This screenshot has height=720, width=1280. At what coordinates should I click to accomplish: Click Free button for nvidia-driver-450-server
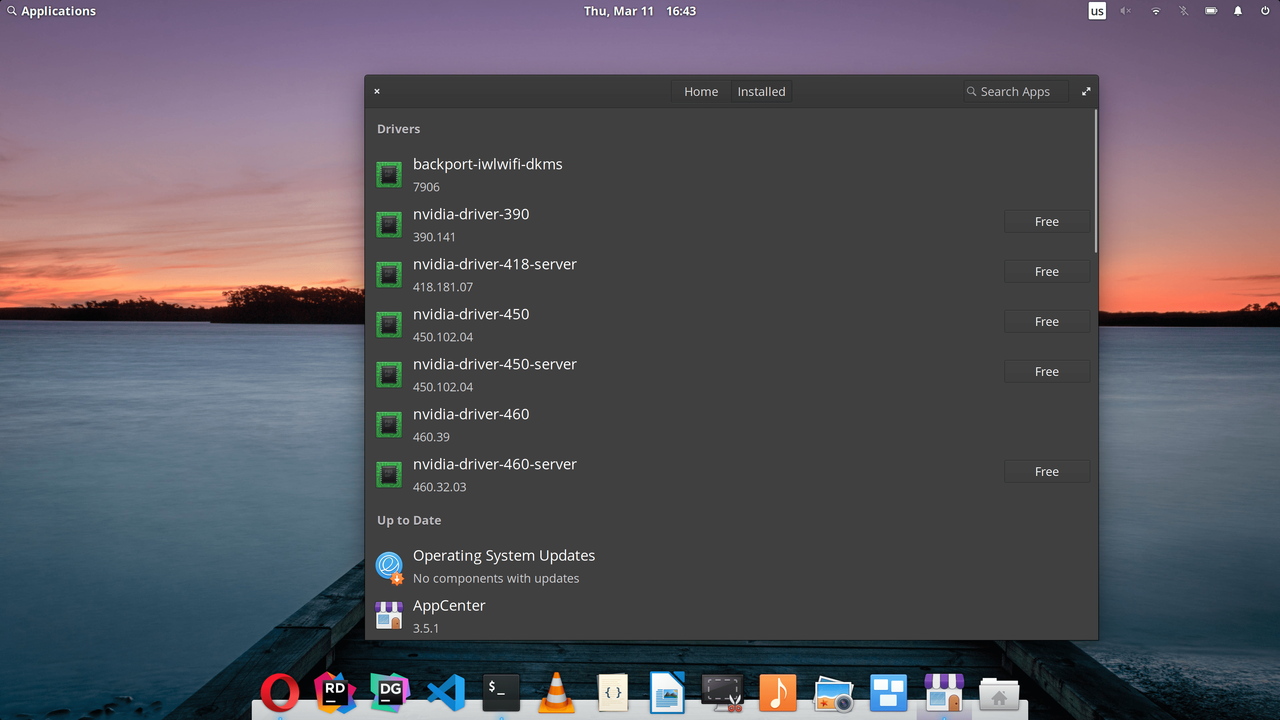coord(1047,371)
